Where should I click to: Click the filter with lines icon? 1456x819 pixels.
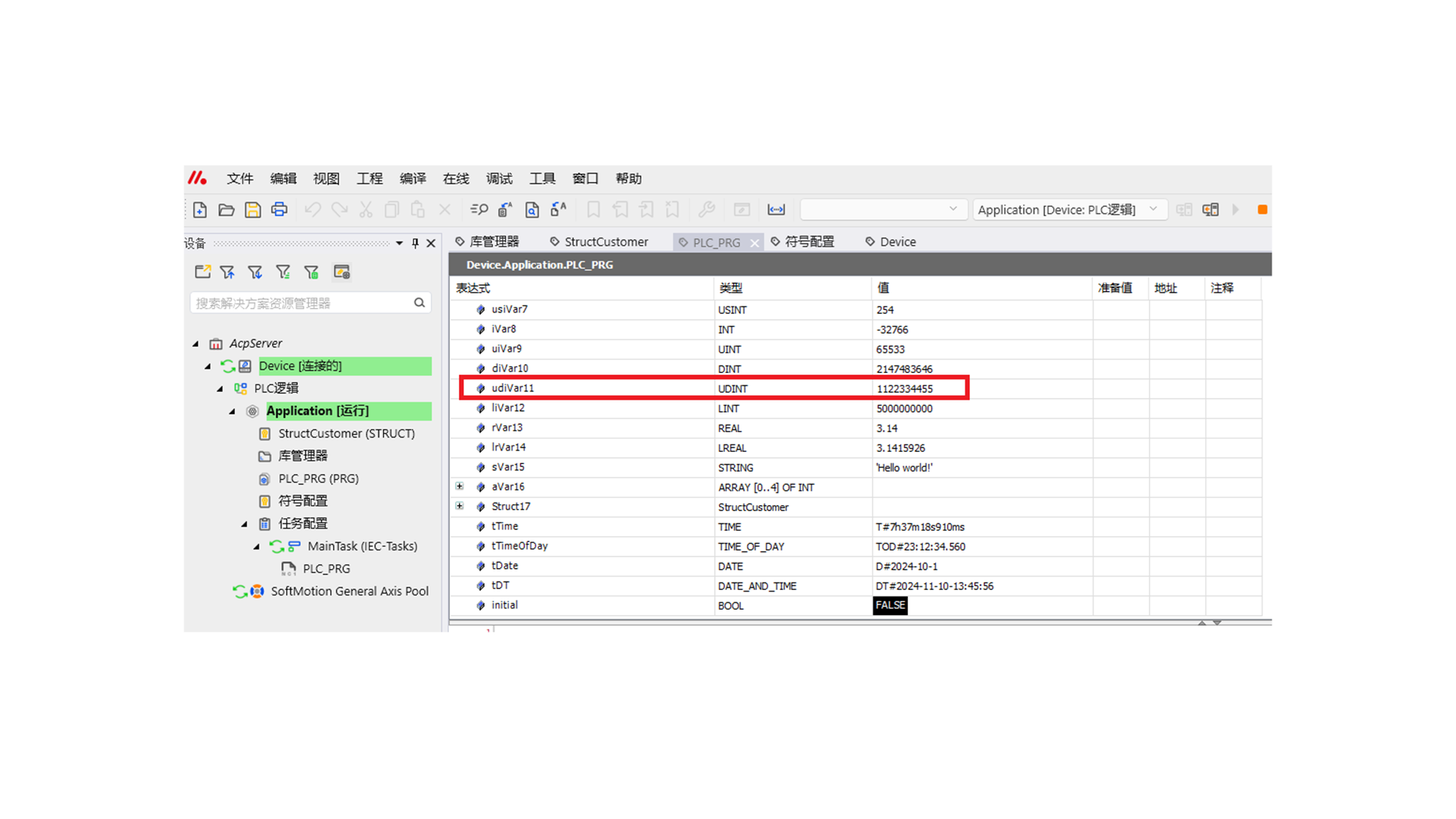[283, 271]
